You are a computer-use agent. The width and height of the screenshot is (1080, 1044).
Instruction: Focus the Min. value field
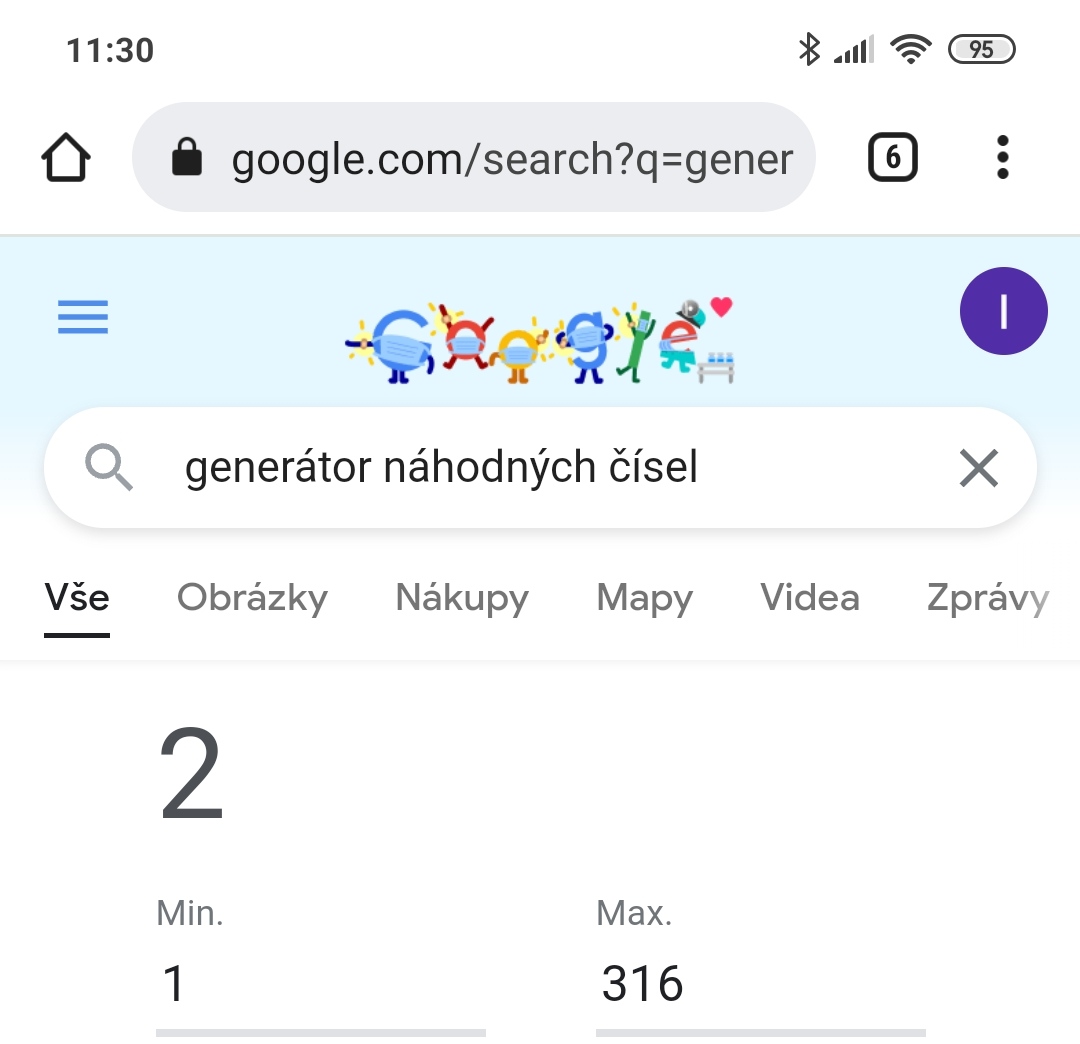[320, 984]
